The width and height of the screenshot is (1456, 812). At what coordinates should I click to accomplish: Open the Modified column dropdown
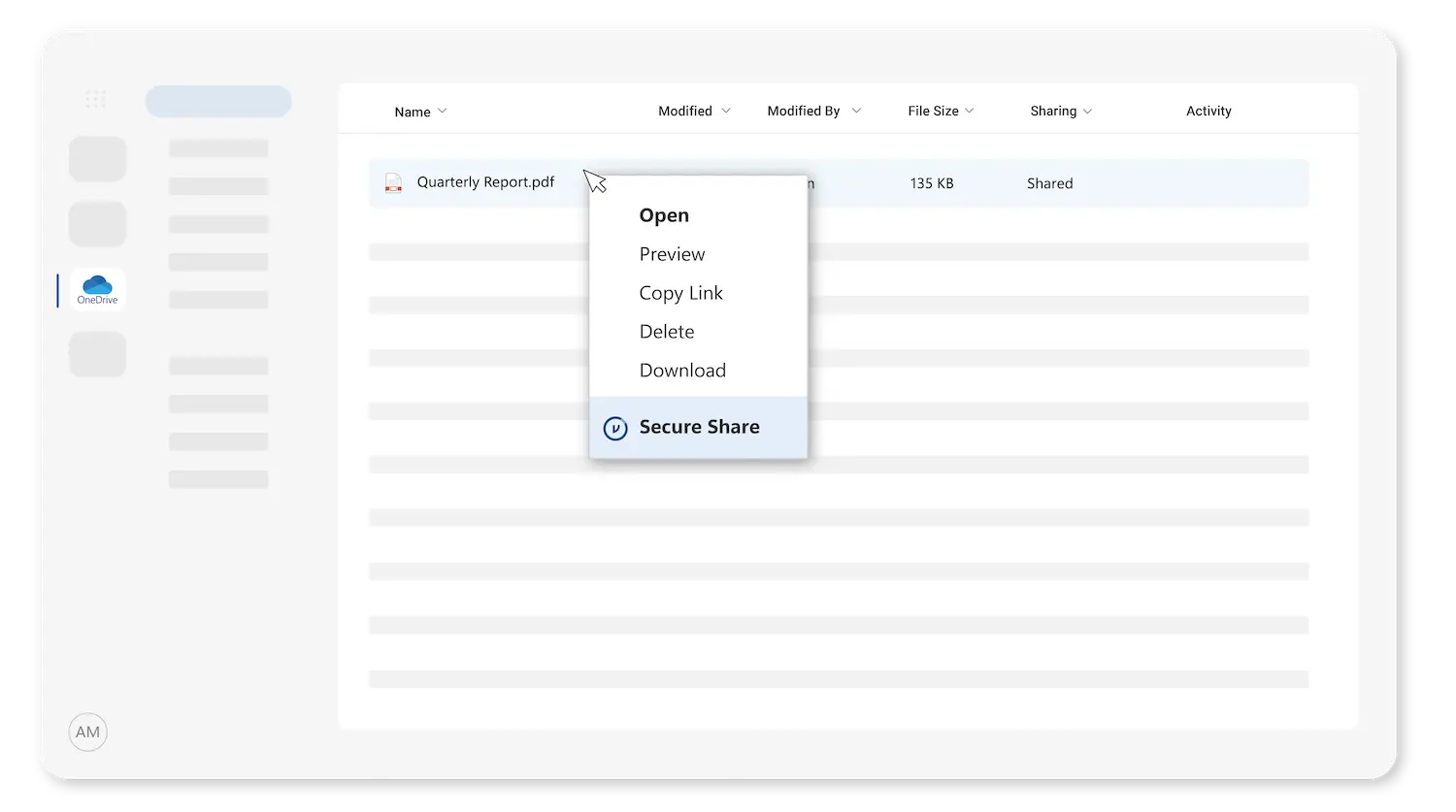point(726,111)
